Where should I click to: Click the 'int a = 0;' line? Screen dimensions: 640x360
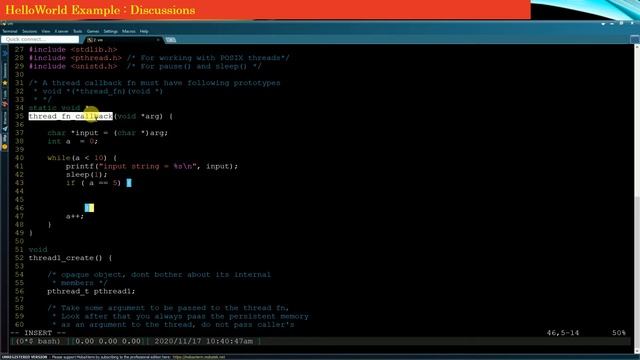tap(73, 141)
